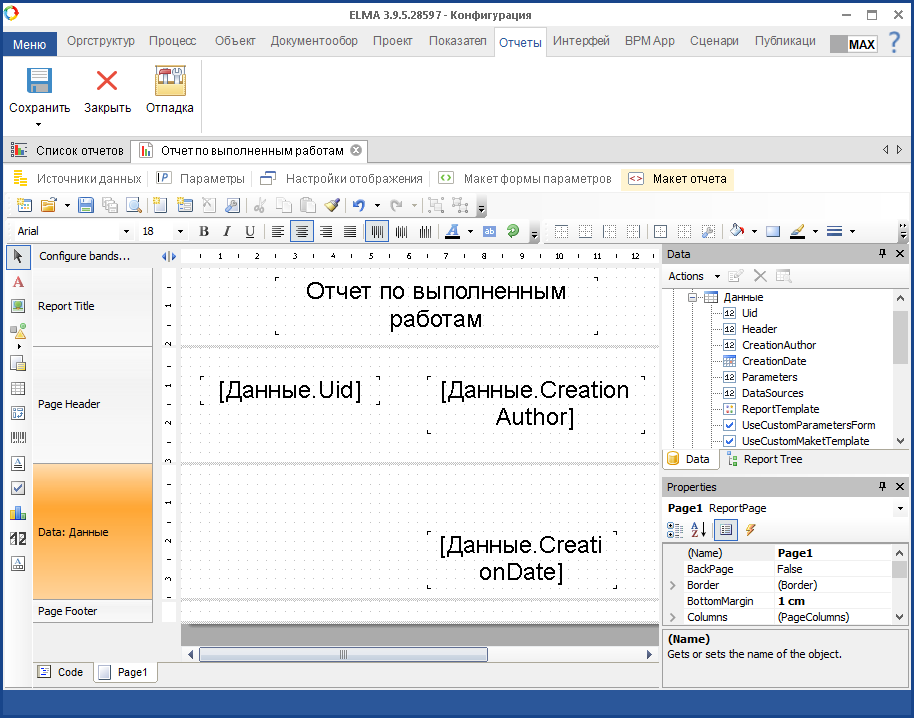The height and width of the screenshot is (718, 914).
Task: Collapse the Данные tree node
Action: pos(690,297)
